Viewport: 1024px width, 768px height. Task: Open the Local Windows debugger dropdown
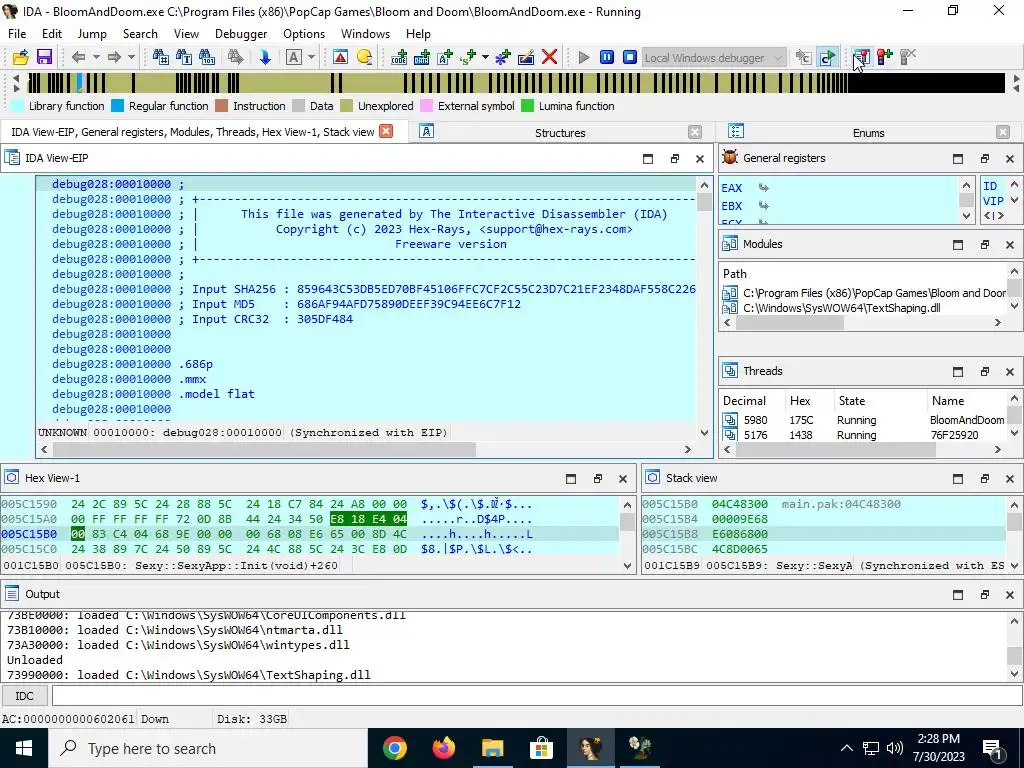click(714, 57)
